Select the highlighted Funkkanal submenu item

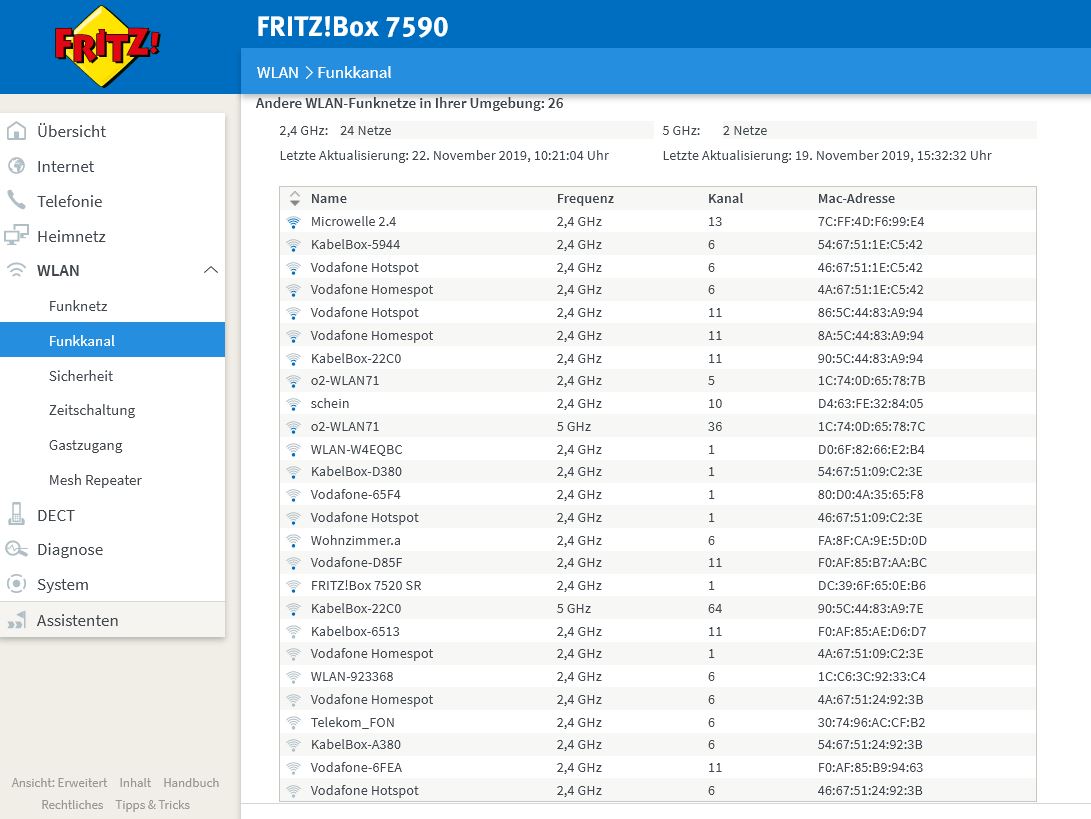(x=113, y=340)
